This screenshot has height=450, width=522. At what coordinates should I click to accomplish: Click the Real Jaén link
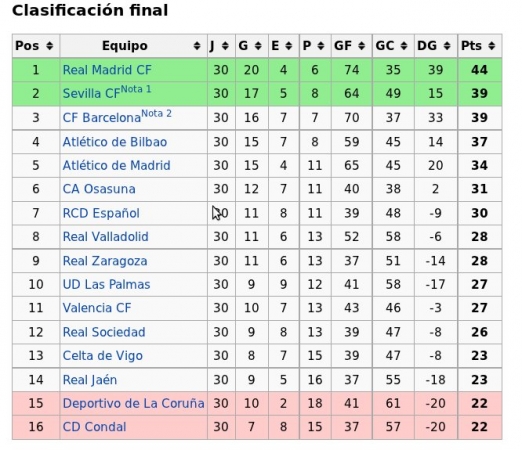click(x=90, y=380)
